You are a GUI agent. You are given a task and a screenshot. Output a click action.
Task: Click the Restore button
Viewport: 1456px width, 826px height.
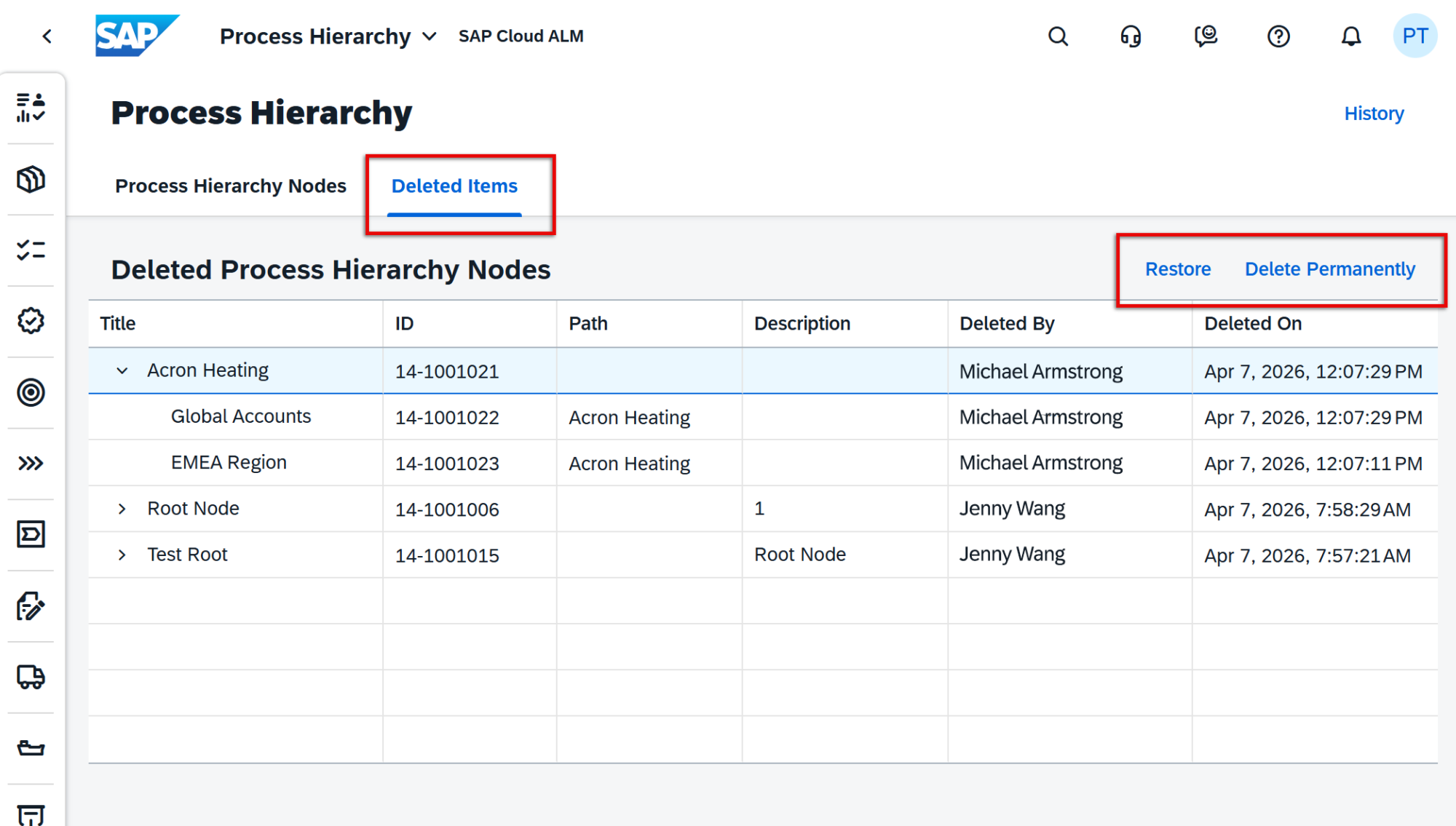pos(1177,269)
